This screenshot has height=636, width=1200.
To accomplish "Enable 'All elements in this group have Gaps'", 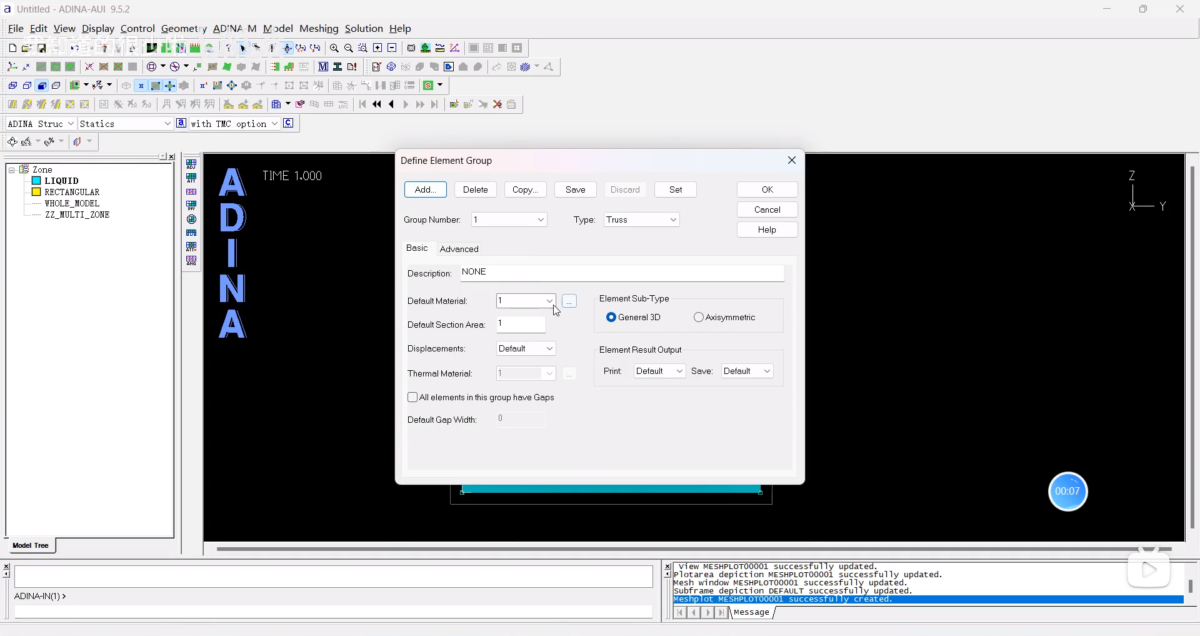I will tap(412, 397).
